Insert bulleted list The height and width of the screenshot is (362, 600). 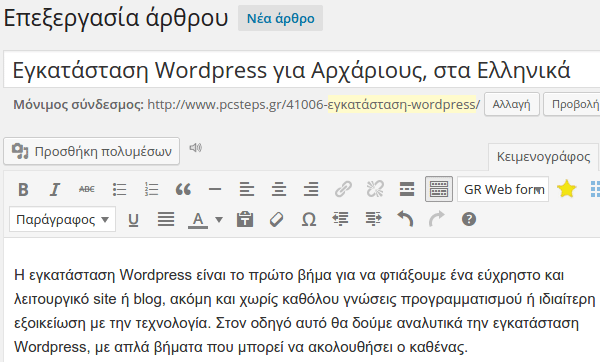(119, 189)
